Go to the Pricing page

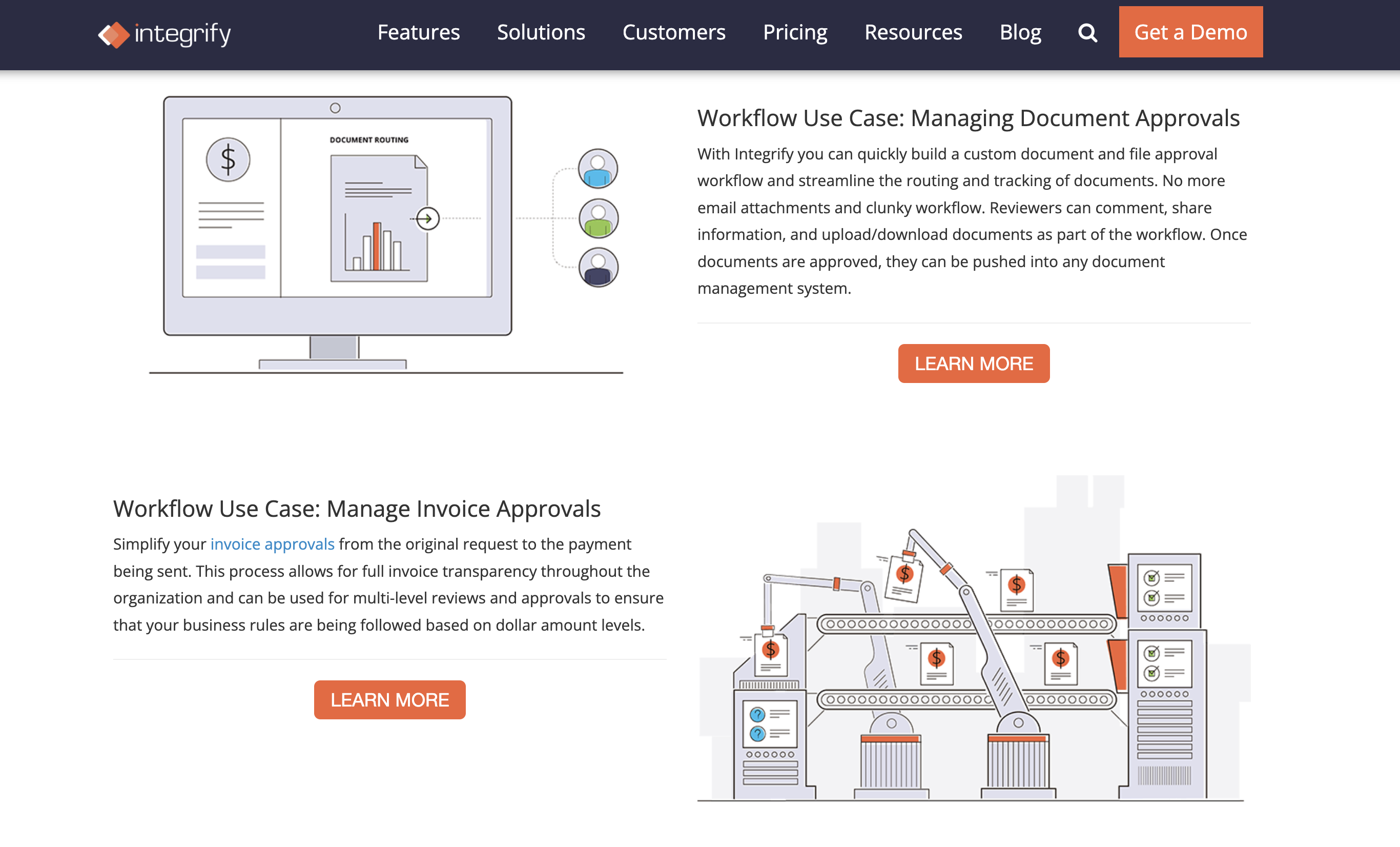click(794, 32)
